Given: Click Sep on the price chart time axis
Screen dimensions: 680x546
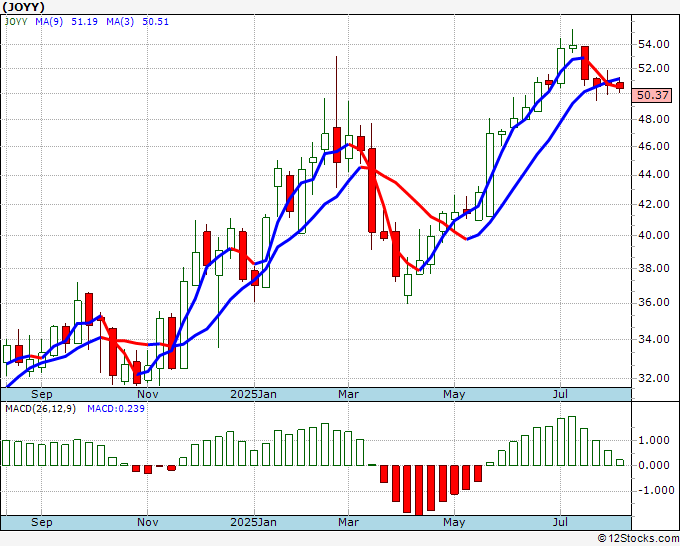Looking at the screenshot, I should (42, 394).
